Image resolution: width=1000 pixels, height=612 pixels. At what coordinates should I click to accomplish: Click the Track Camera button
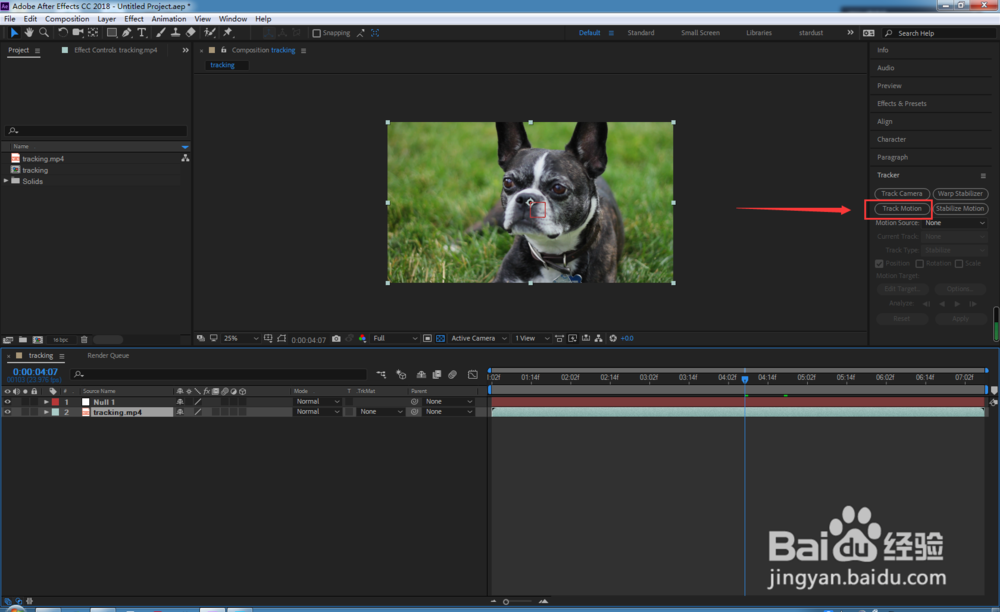(x=902, y=194)
